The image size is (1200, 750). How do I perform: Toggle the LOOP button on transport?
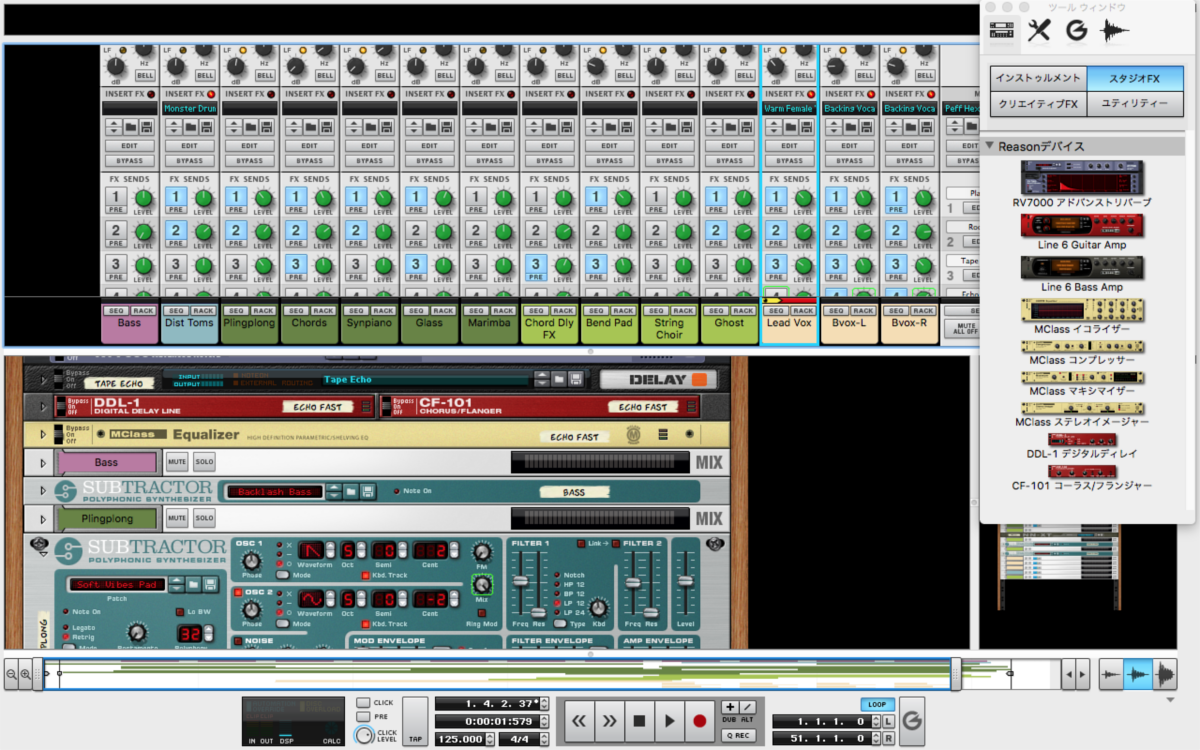[x=878, y=704]
